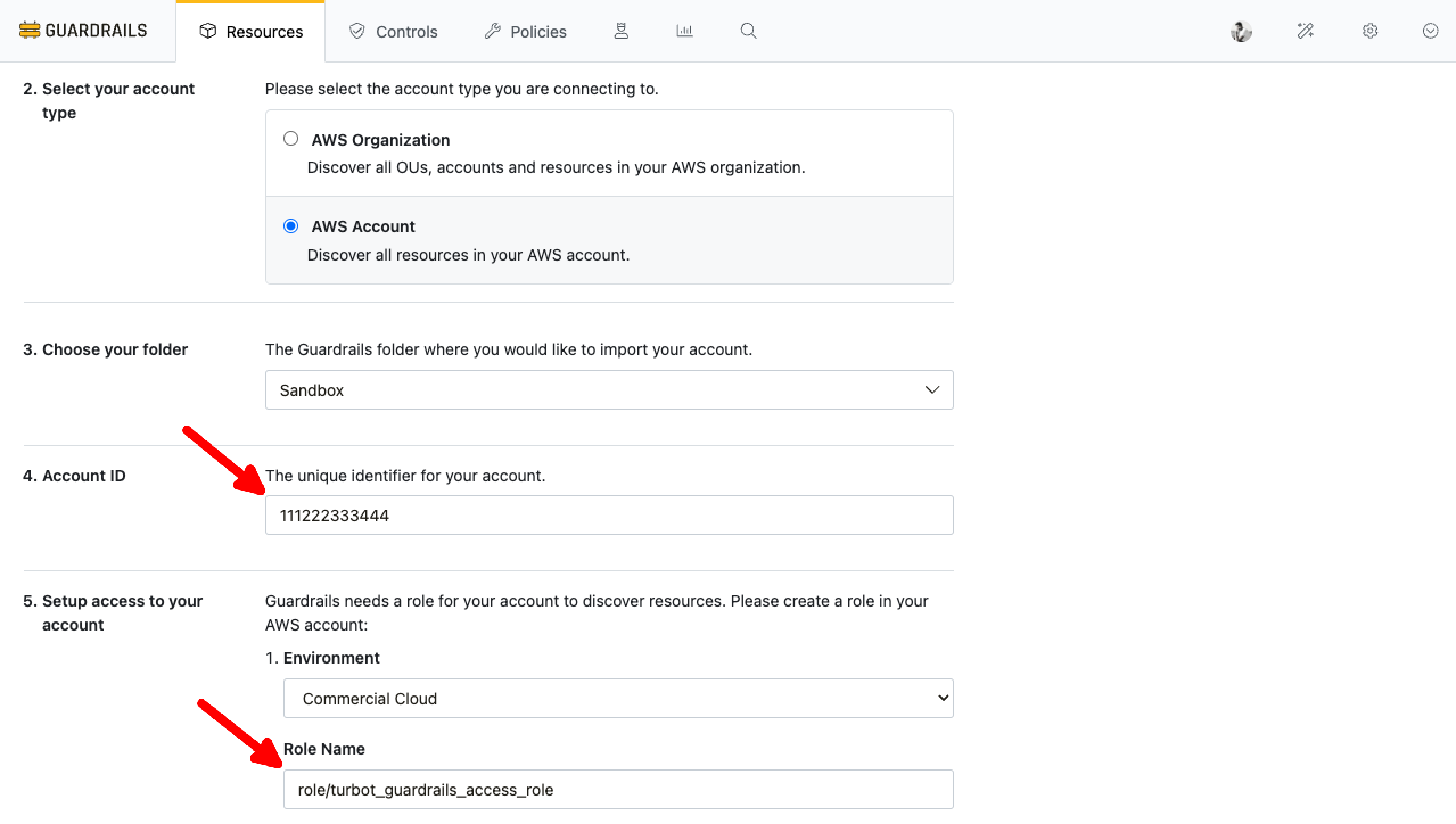Click the Role Name input field
Image resolution: width=1456 pixels, height=824 pixels.
pyautogui.click(x=618, y=789)
